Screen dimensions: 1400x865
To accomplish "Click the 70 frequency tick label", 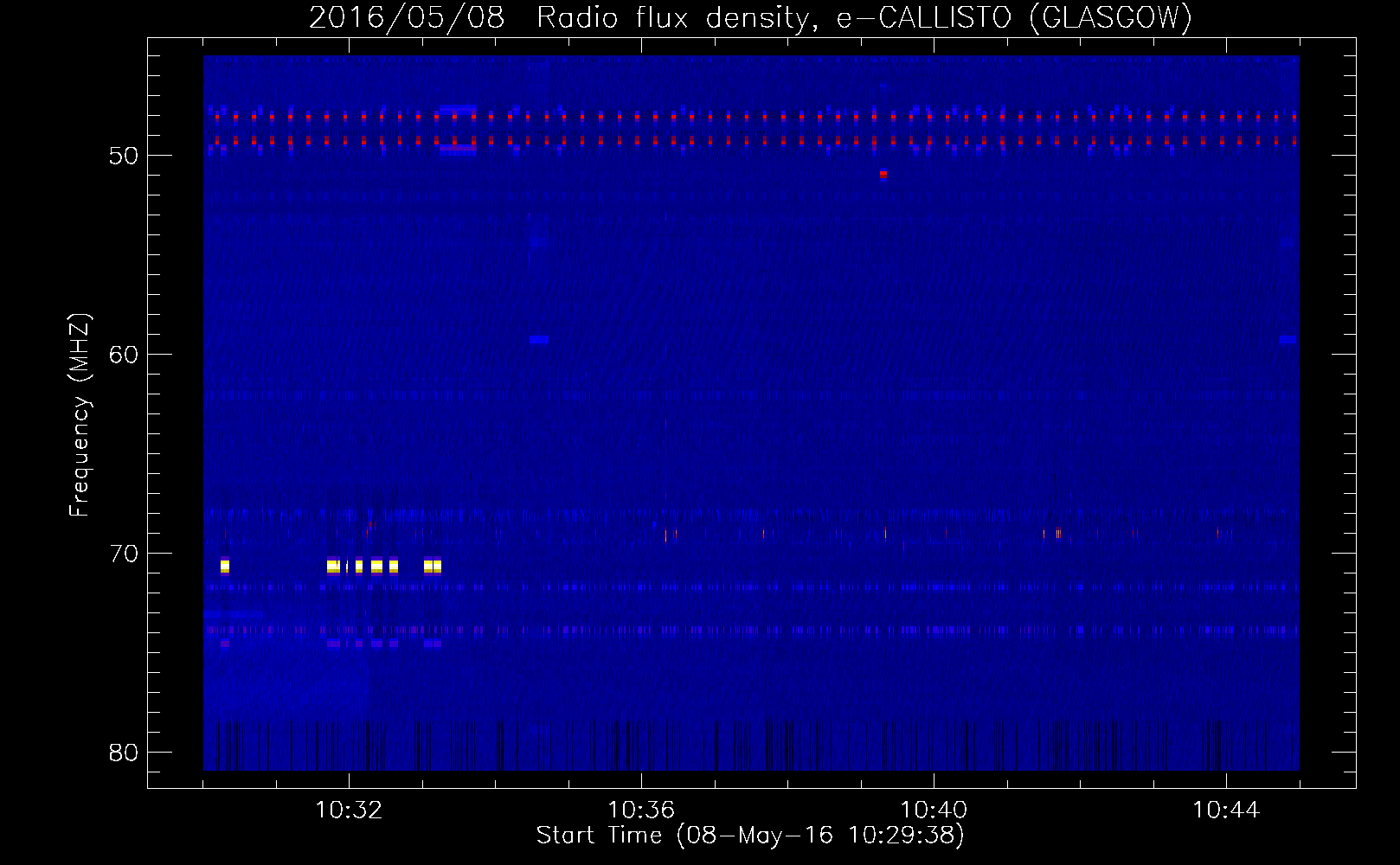I will (x=124, y=554).
